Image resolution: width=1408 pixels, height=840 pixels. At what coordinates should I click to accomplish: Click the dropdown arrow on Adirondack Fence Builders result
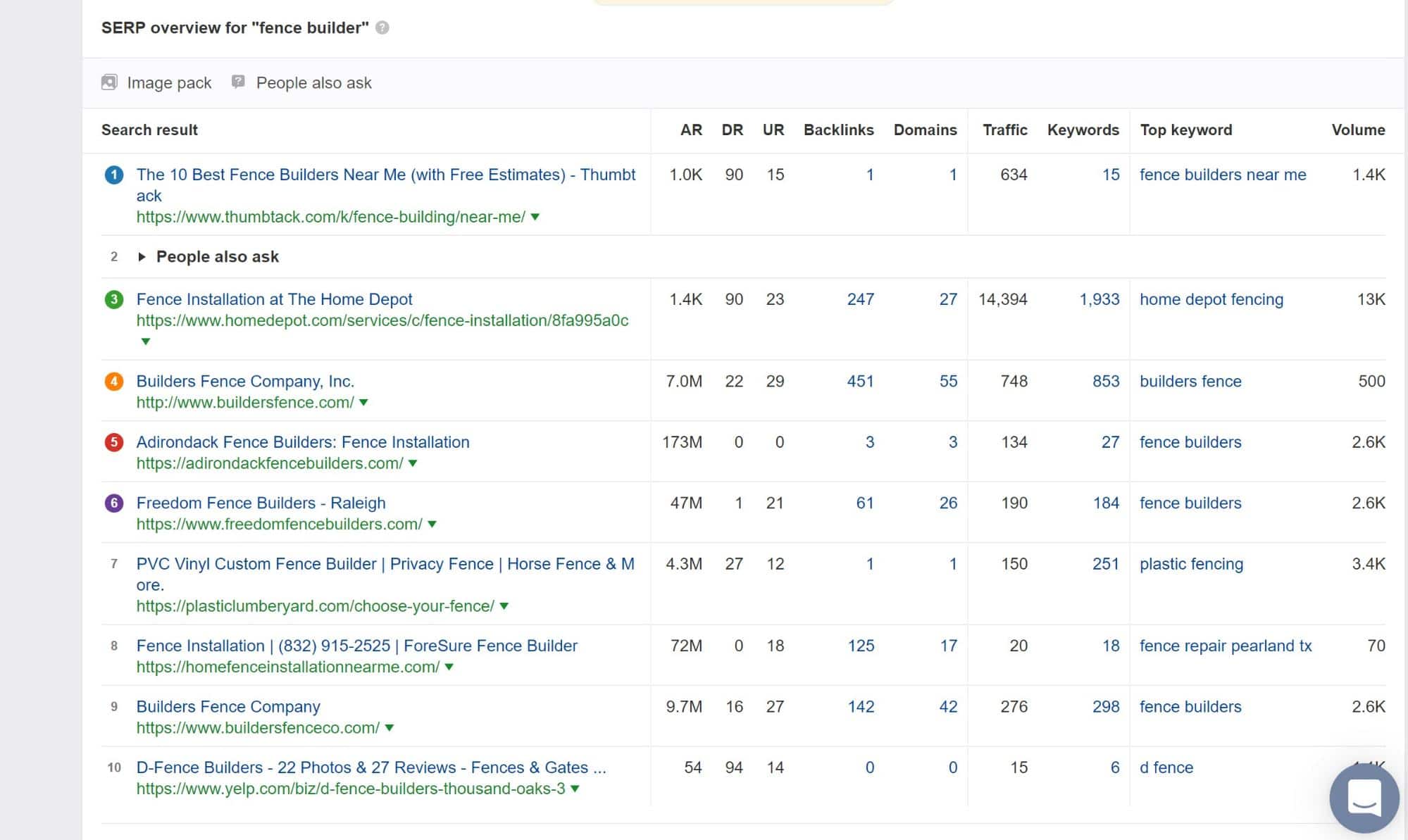click(414, 463)
